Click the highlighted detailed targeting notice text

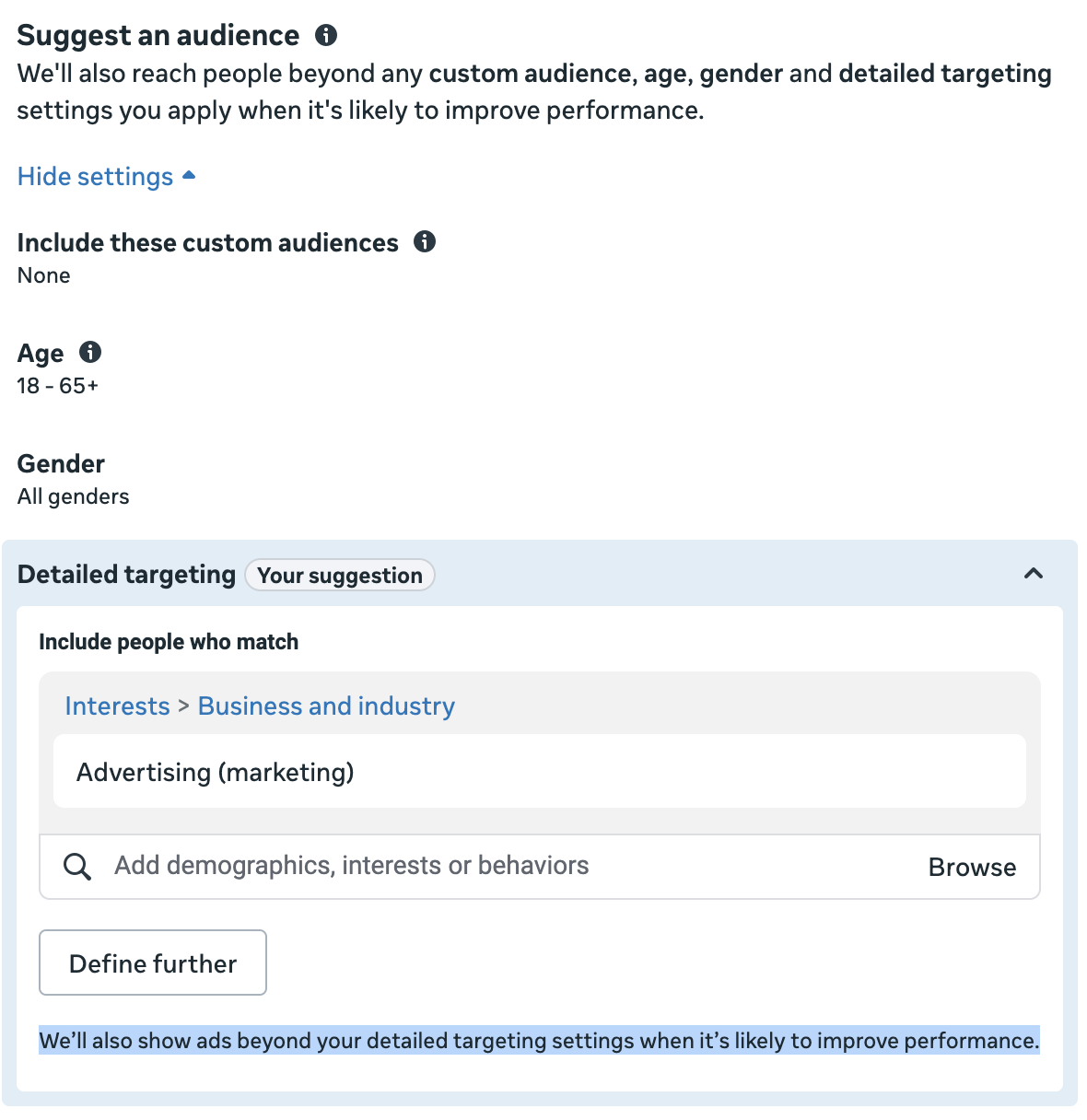[x=539, y=1041]
